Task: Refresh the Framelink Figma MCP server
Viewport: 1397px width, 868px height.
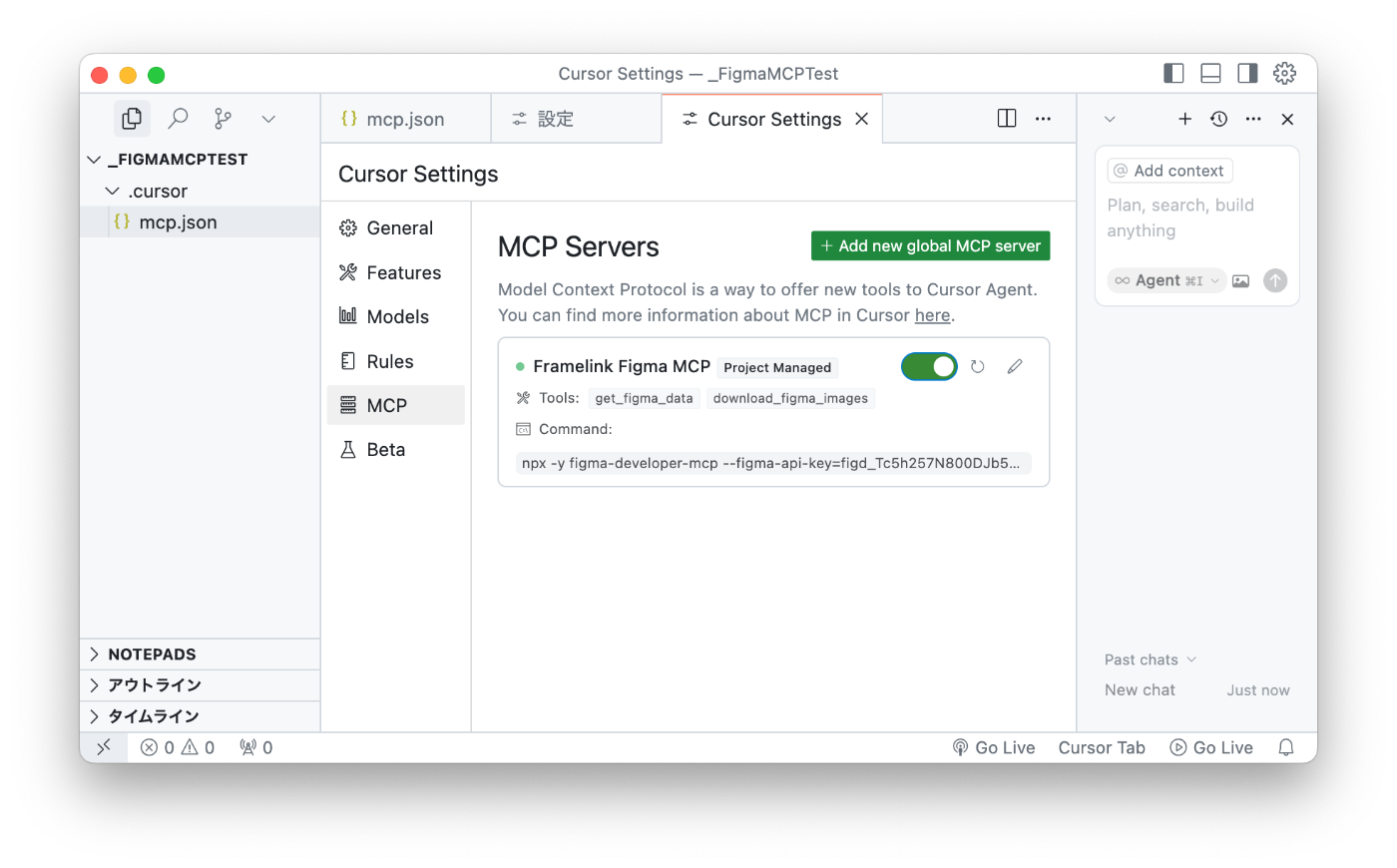Action: (x=978, y=367)
